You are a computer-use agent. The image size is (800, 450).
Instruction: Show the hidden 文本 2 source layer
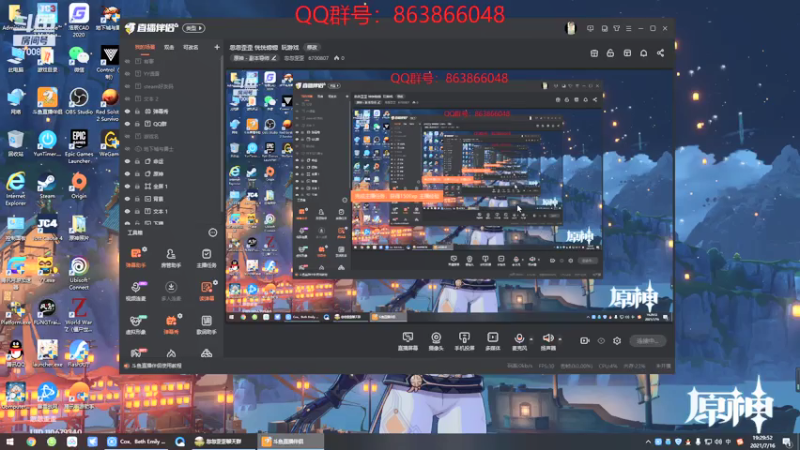(128, 98)
